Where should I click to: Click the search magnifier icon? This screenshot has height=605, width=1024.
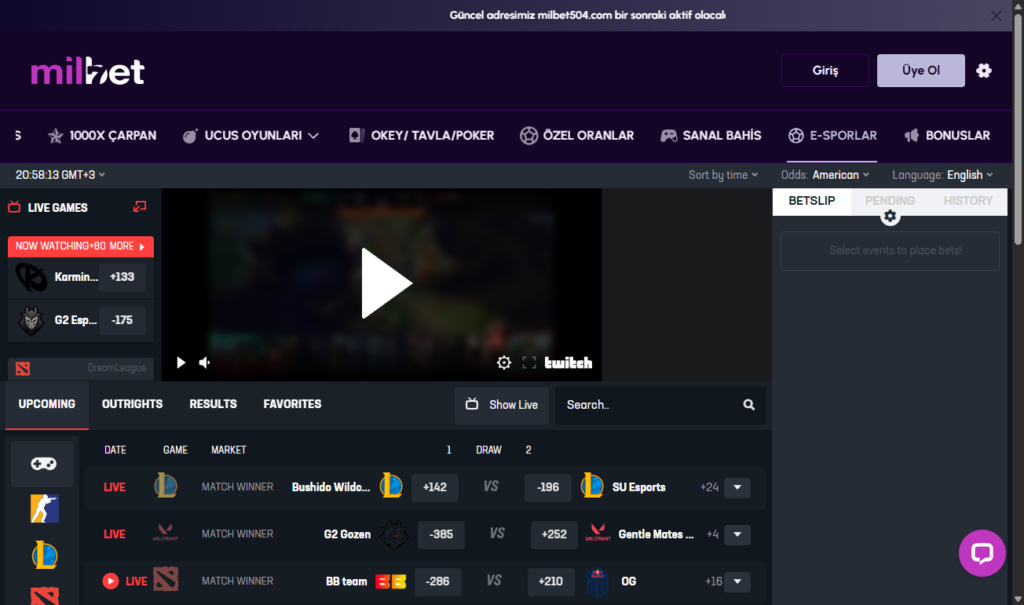[748, 405]
